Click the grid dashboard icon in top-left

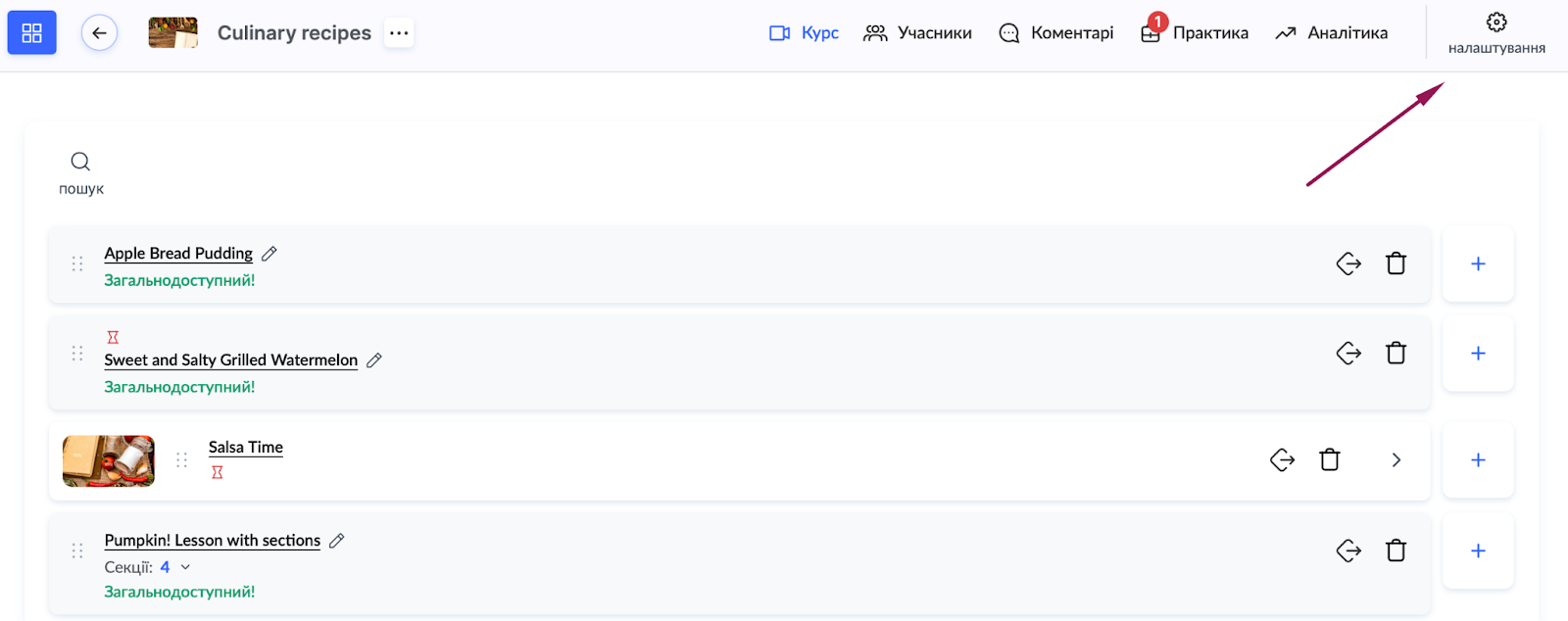tap(31, 33)
